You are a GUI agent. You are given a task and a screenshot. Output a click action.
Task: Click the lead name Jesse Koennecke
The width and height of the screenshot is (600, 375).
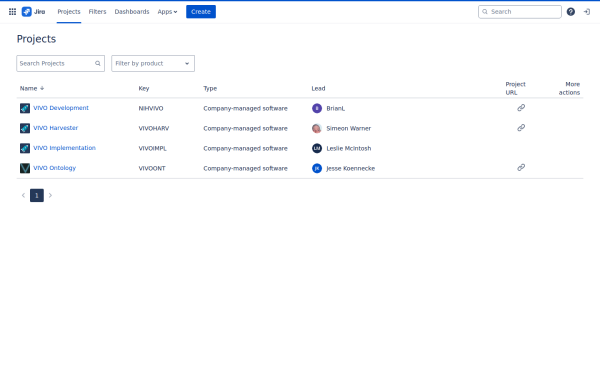pos(351,168)
